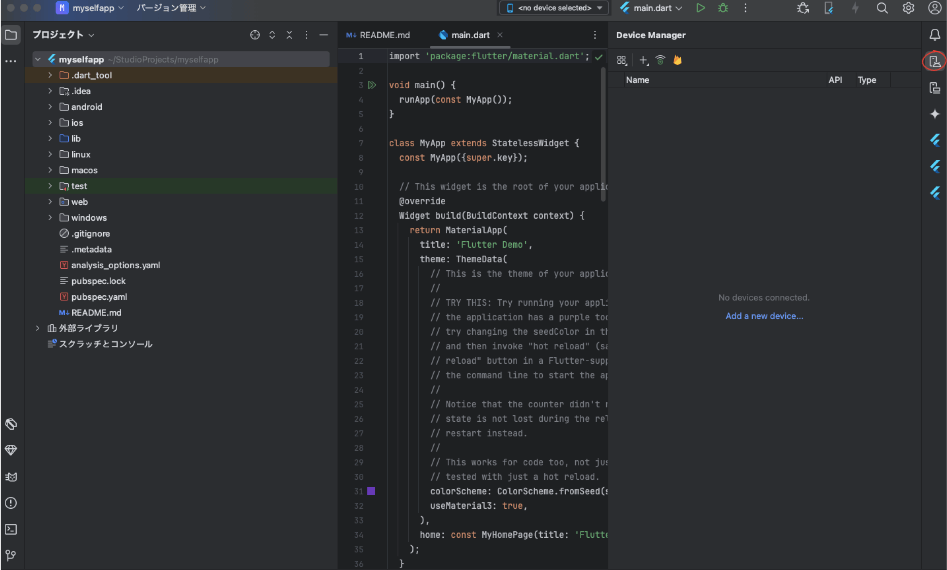Open Running Devices icon in right sidebar

tap(934, 88)
